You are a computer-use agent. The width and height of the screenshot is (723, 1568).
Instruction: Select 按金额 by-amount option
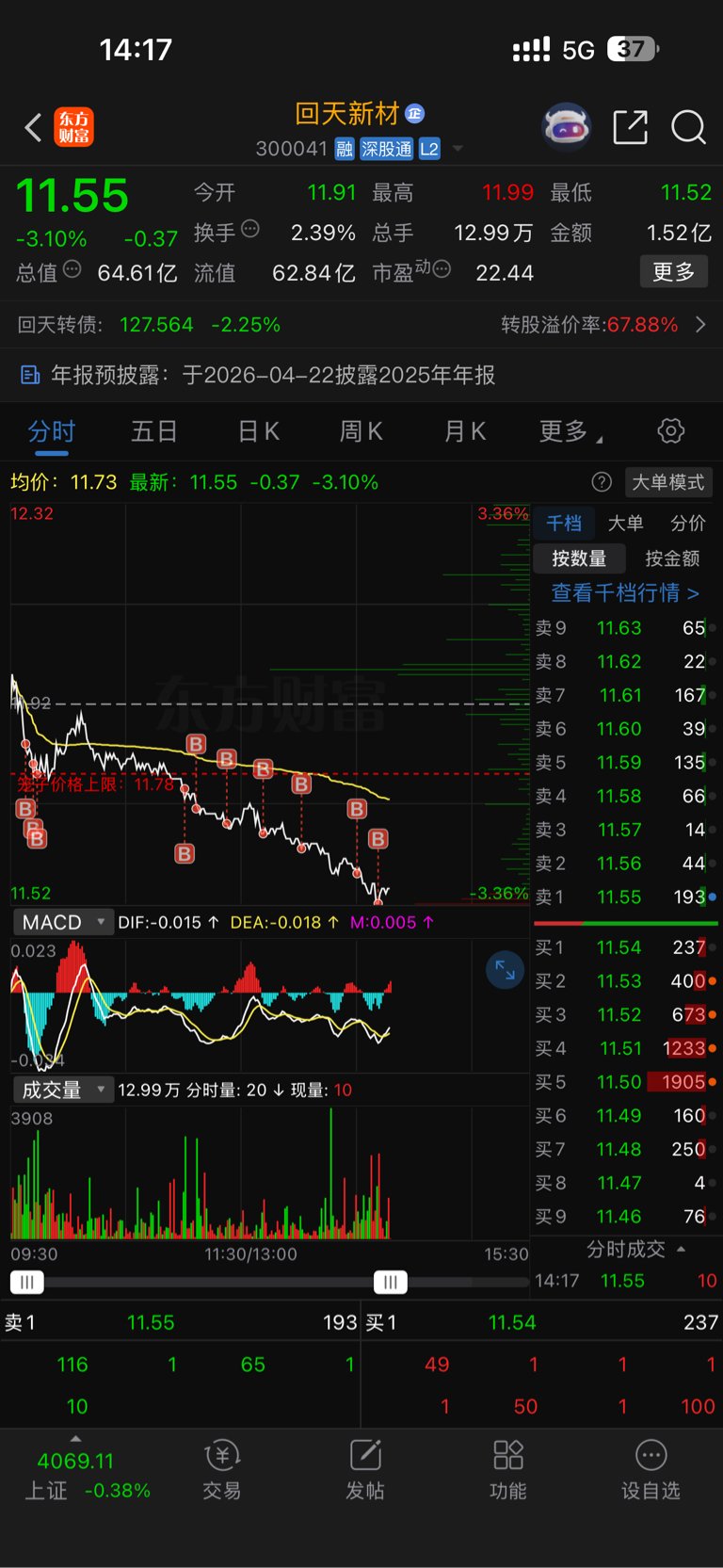(x=672, y=558)
